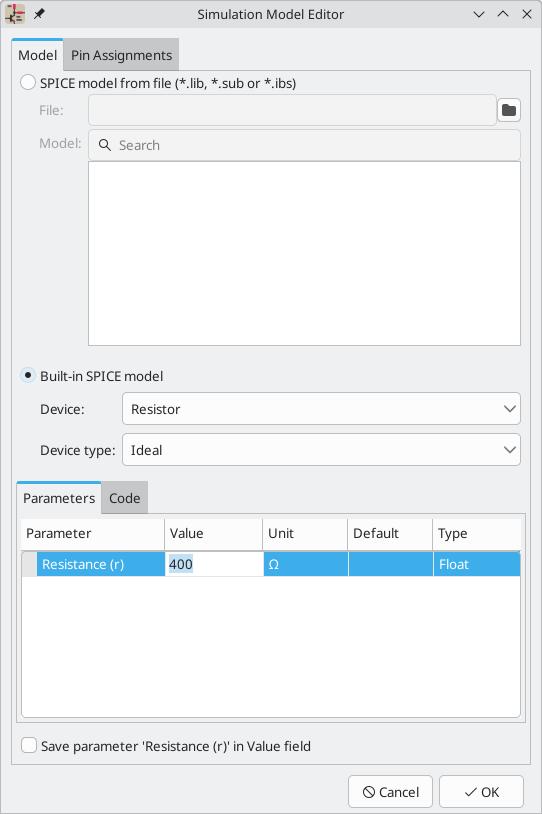The width and height of the screenshot is (542, 814).
Task: Expand the Device type dropdown showing Ideal
Action: pos(321,450)
